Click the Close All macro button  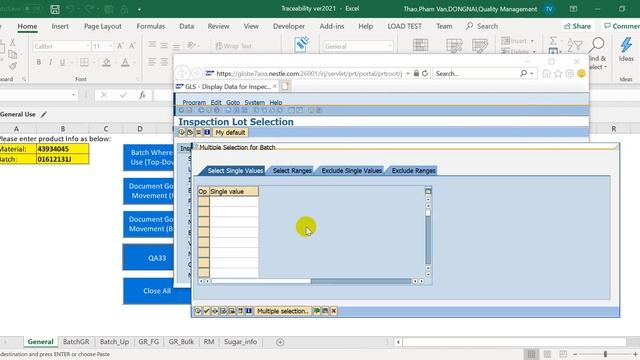pos(157,291)
